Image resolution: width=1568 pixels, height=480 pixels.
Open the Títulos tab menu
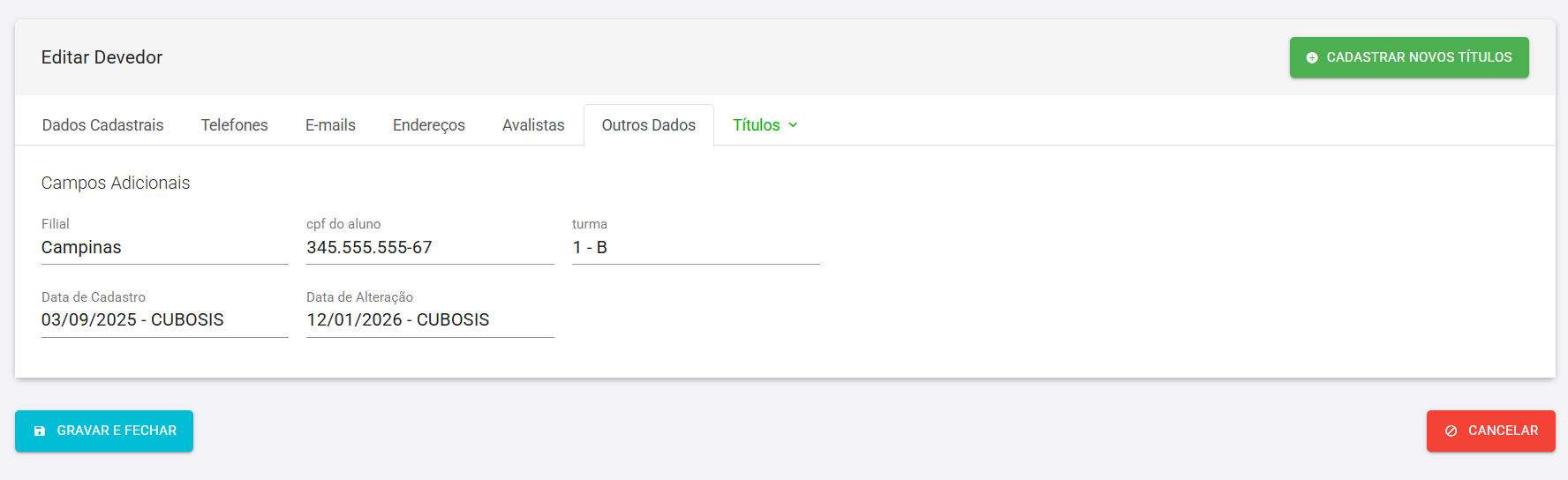765,125
